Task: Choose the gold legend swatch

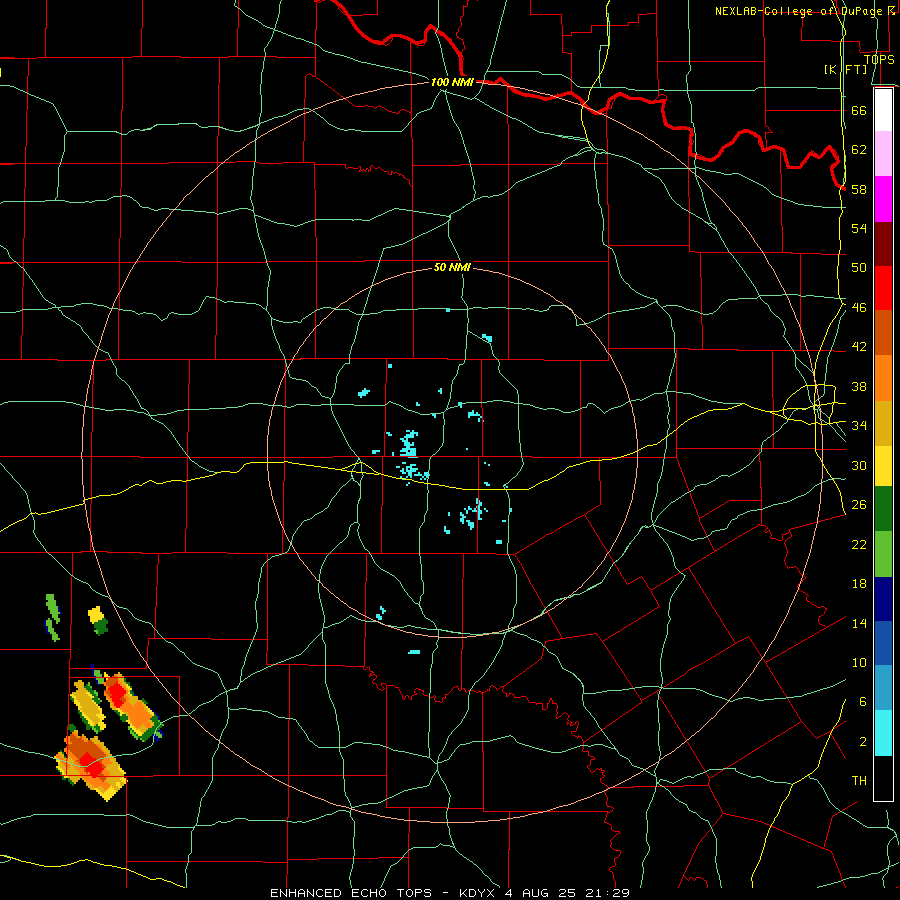Action: coord(883,423)
